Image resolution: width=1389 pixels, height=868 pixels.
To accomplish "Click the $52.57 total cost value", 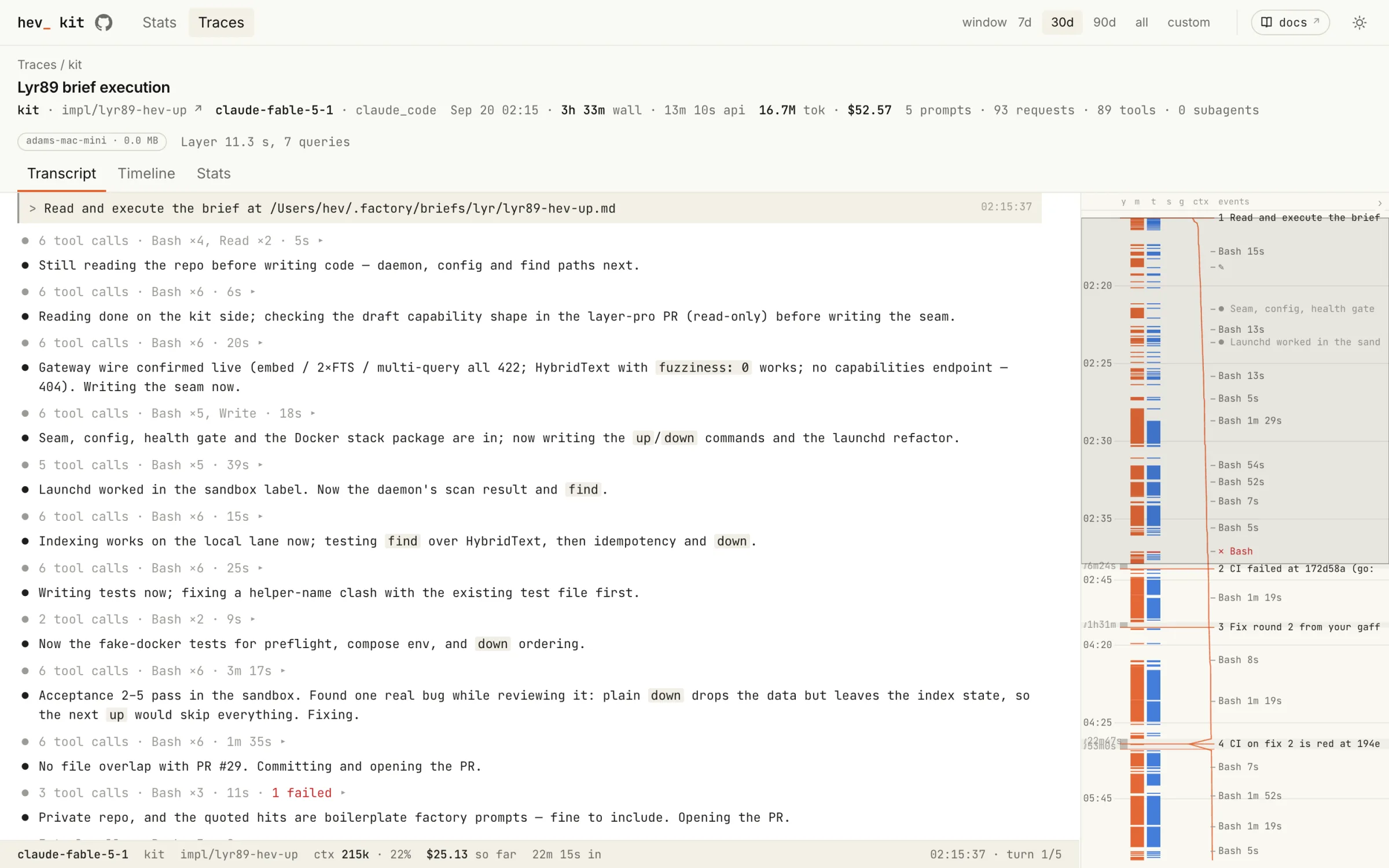I will point(869,110).
